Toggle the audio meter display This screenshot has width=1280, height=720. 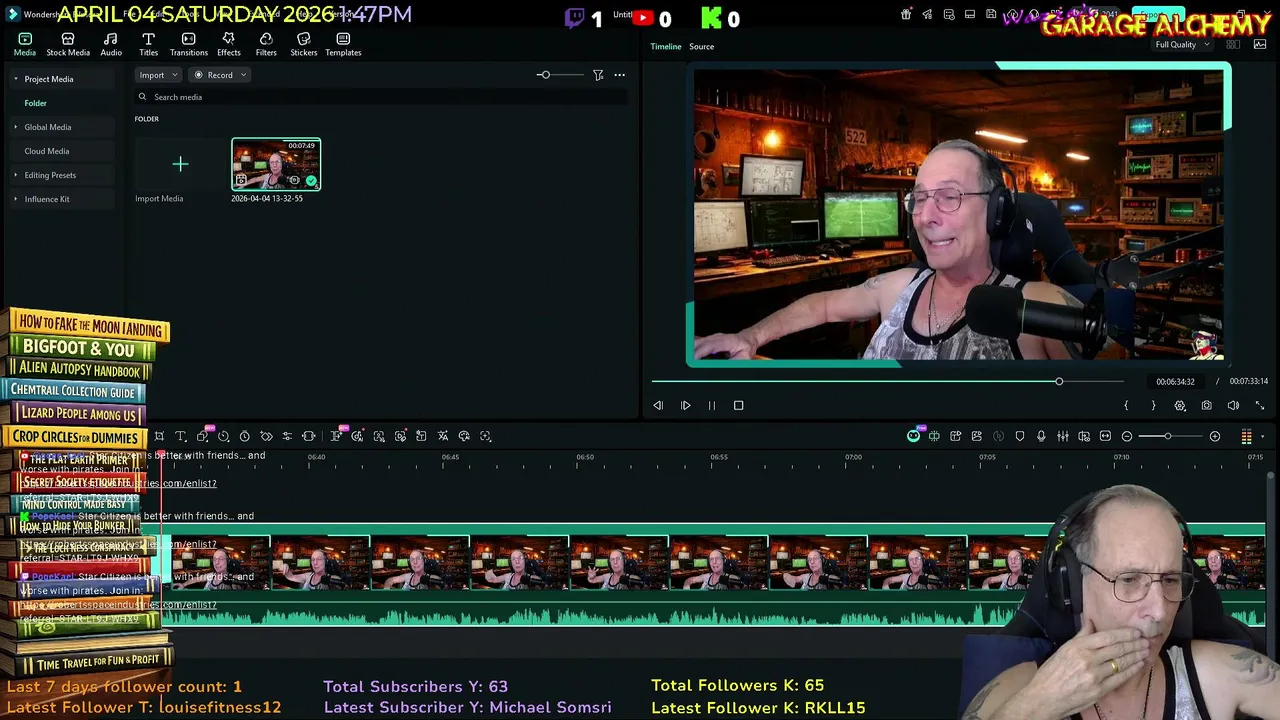tap(1246, 437)
